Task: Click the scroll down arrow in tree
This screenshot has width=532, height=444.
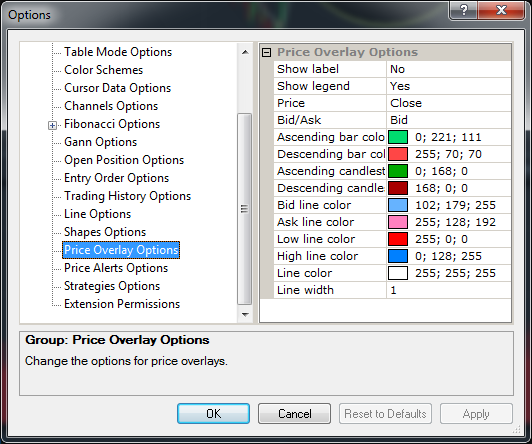Action: coord(245,314)
